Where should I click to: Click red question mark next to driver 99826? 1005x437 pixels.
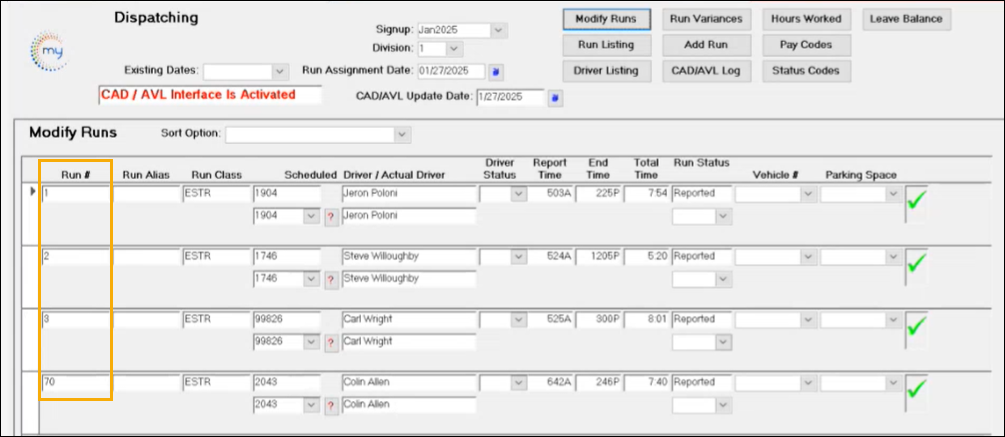[331, 341]
